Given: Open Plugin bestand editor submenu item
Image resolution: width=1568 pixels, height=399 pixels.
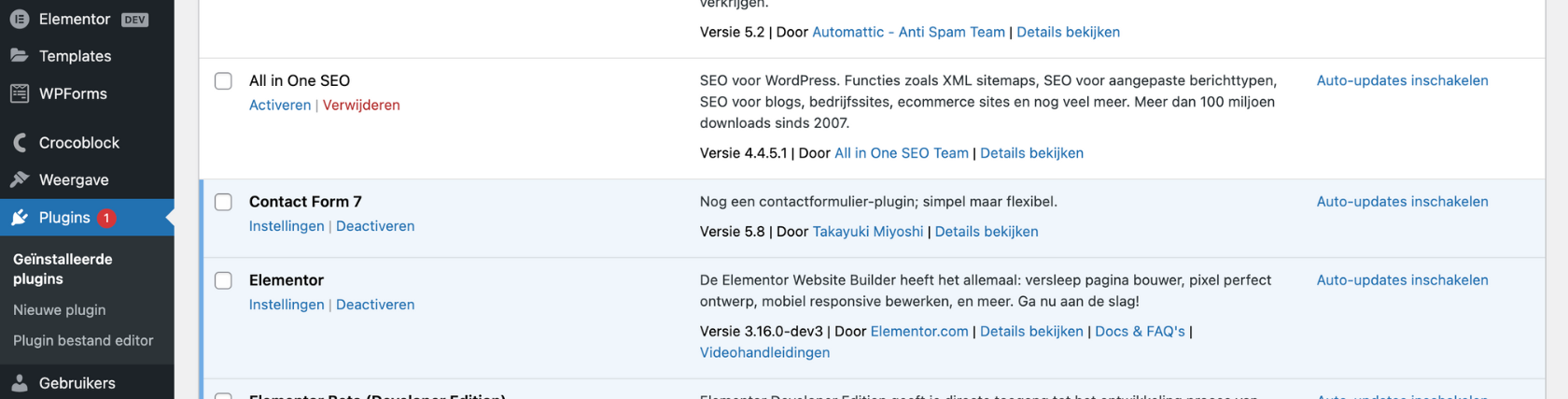Looking at the screenshot, I should pos(83,341).
